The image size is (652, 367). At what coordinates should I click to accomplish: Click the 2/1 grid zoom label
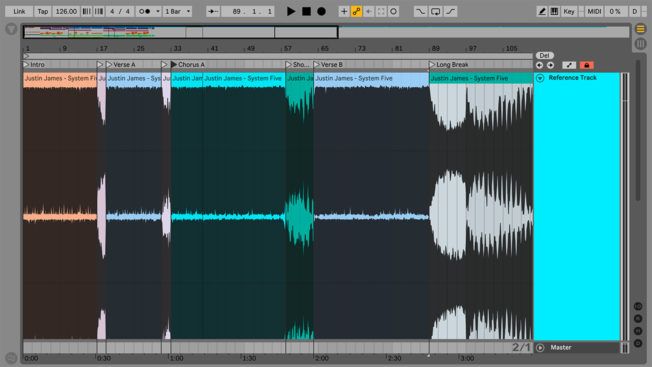521,347
